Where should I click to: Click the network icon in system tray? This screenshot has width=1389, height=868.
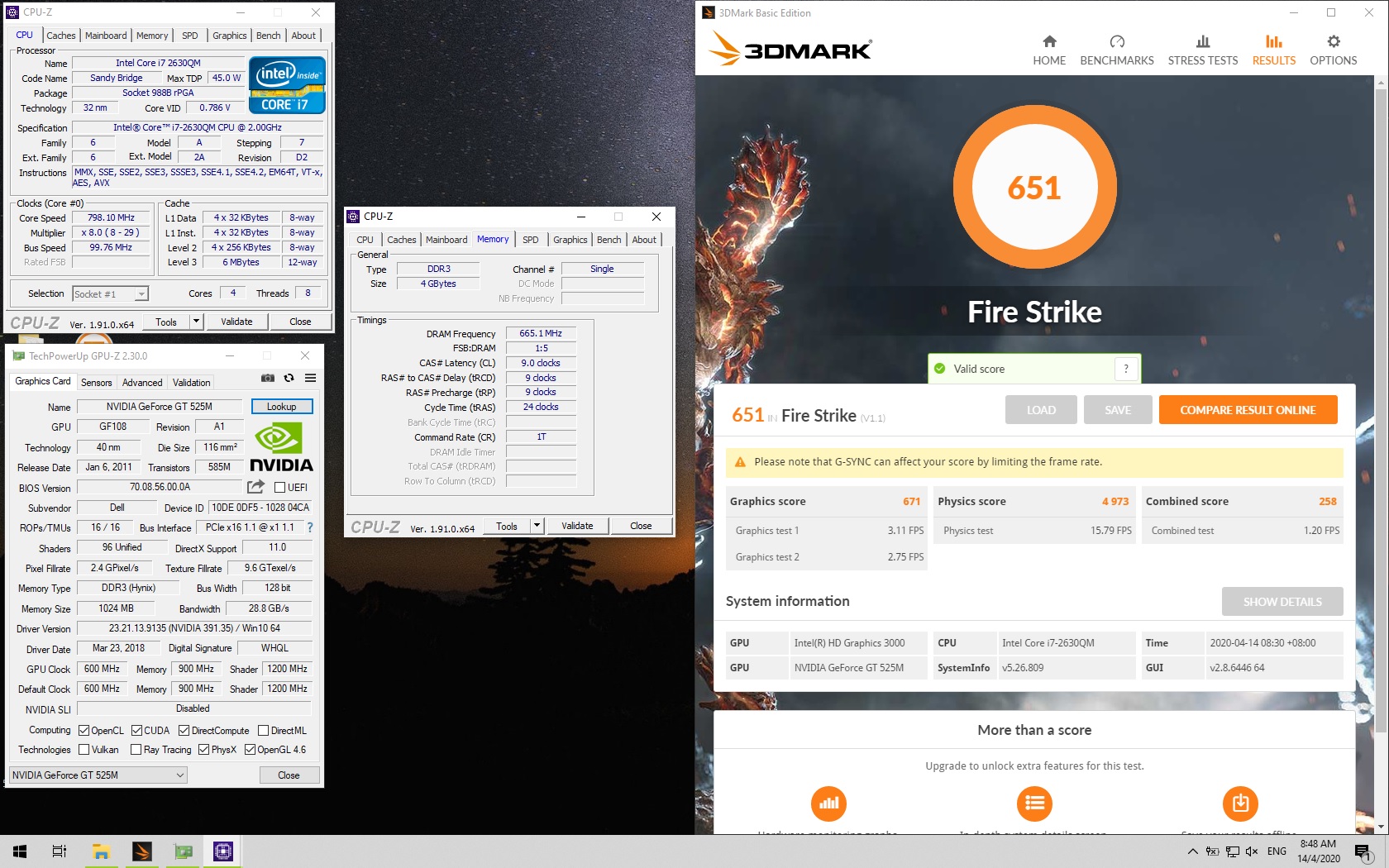[x=1232, y=851]
